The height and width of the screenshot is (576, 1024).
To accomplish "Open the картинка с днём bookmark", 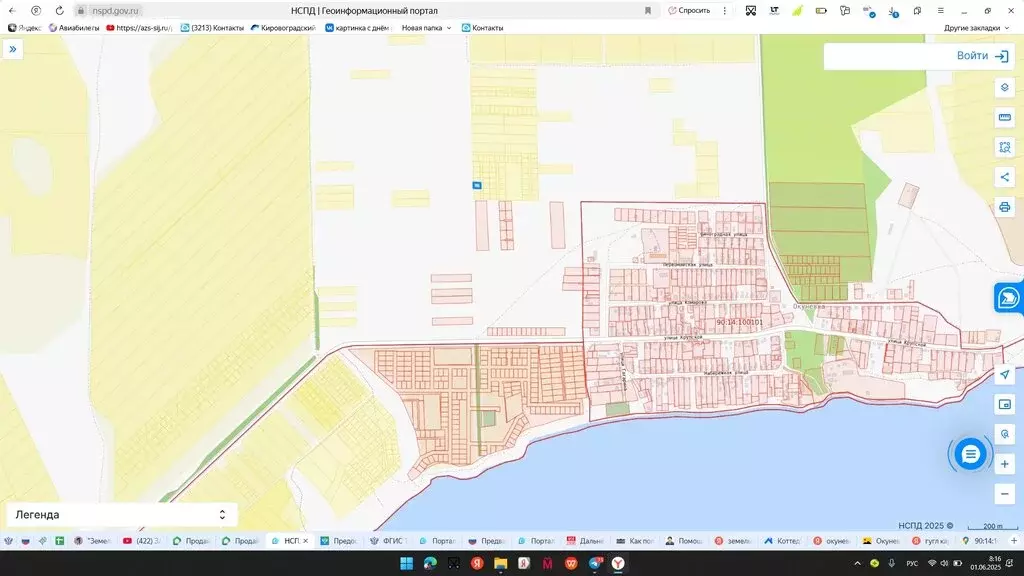I will [357, 28].
